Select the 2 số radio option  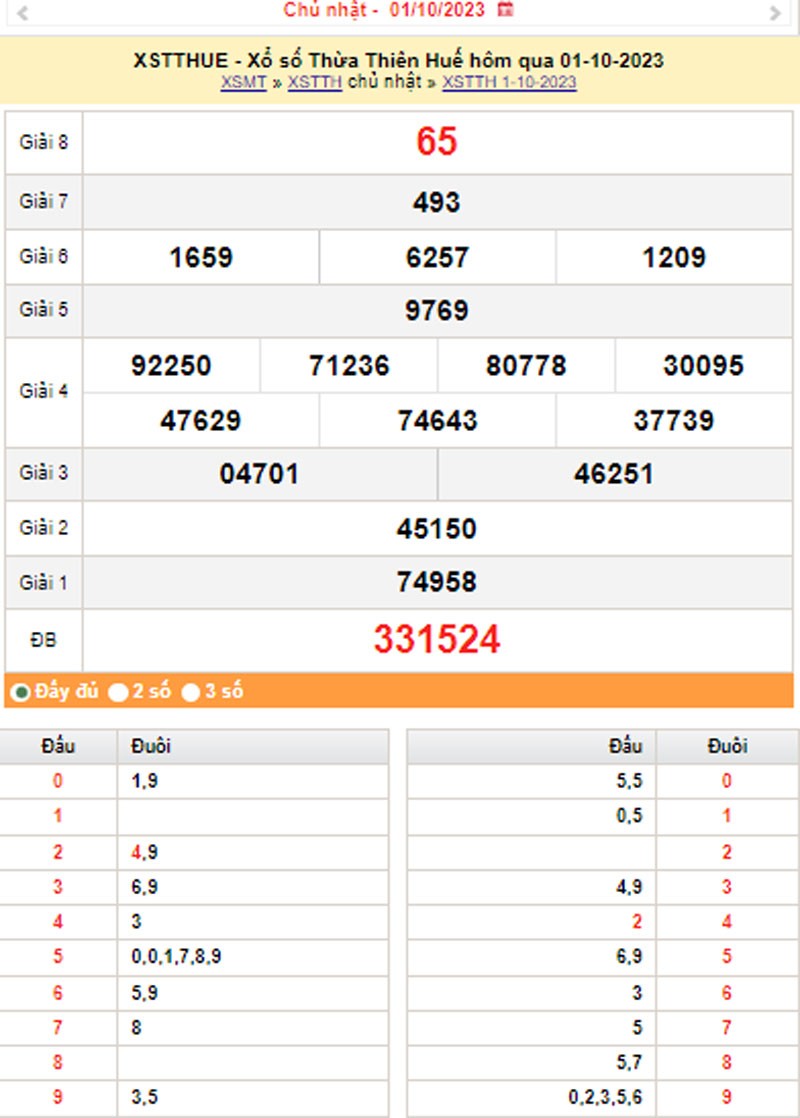(x=118, y=692)
